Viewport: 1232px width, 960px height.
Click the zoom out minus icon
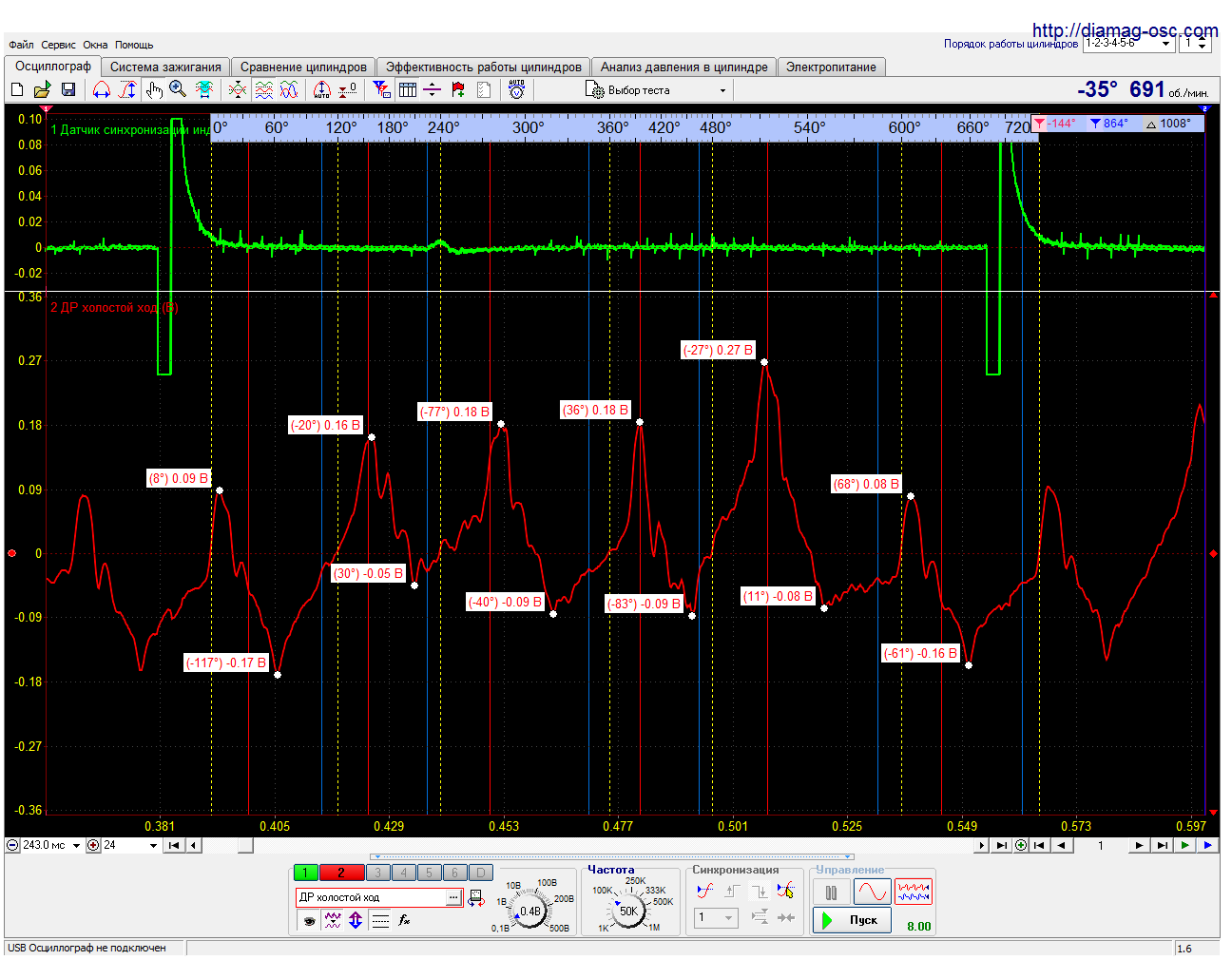point(12,845)
